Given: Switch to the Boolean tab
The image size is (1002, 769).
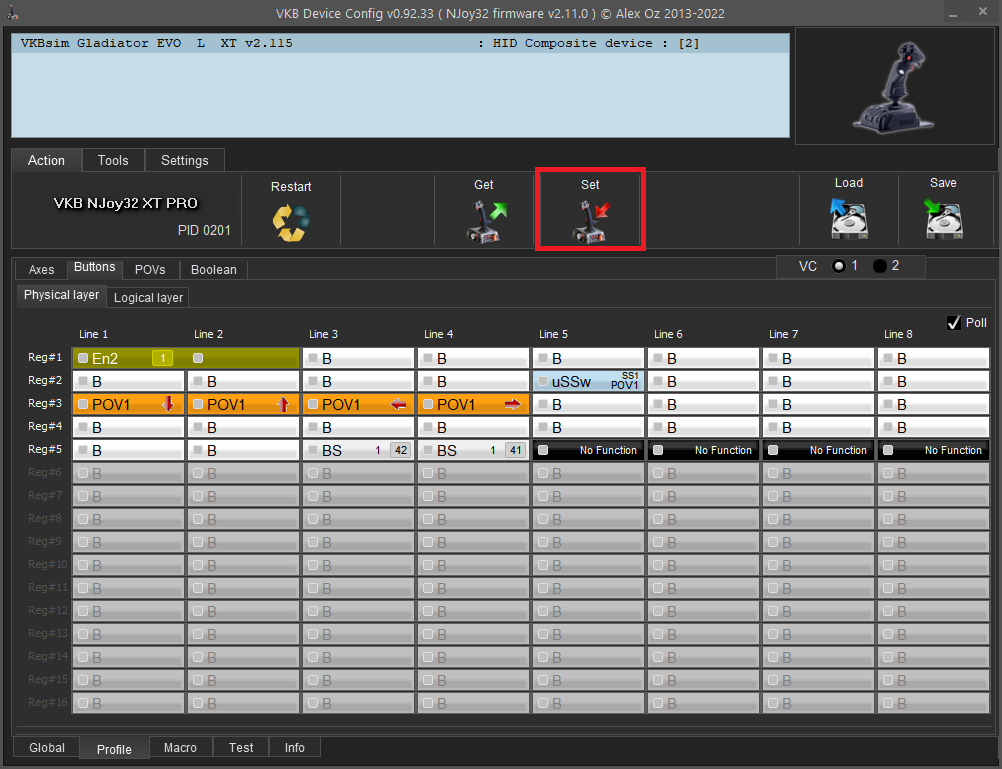Looking at the screenshot, I should [213, 270].
